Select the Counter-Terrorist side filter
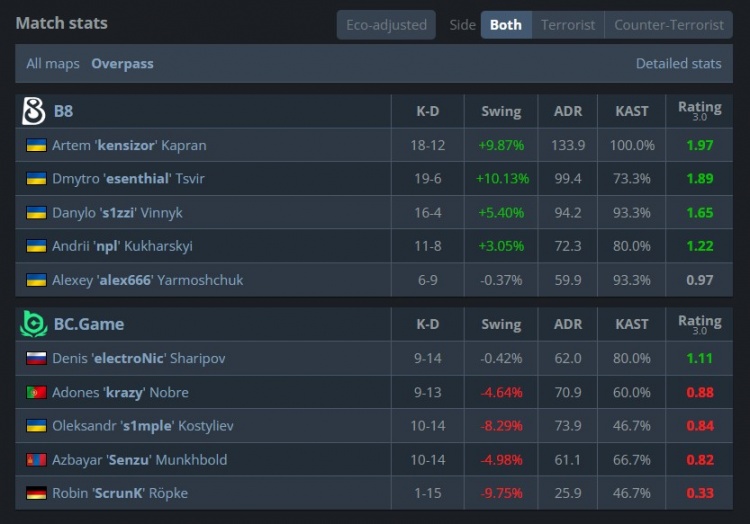This screenshot has width=750, height=524. (x=669, y=25)
